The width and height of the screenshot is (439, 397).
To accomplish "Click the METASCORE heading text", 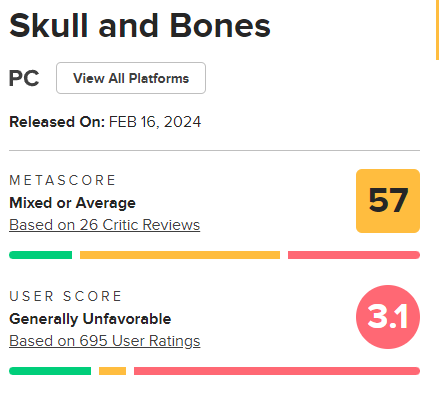I will pyautogui.click(x=62, y=180).
